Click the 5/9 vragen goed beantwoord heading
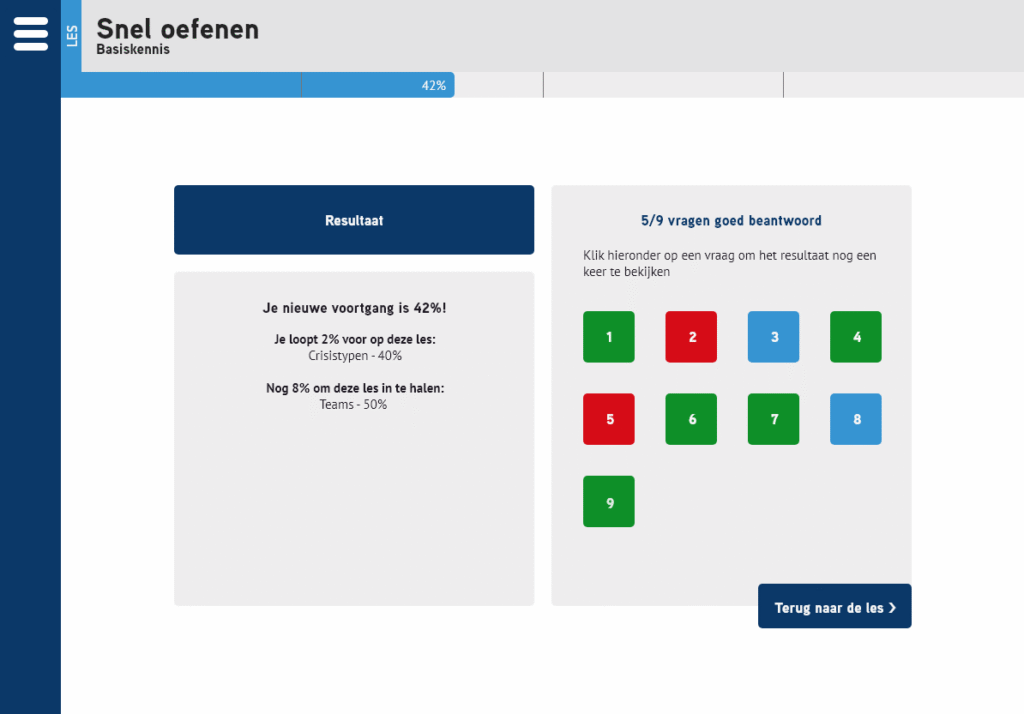This screenshot has width=1024, height=714. click(731, 221)
